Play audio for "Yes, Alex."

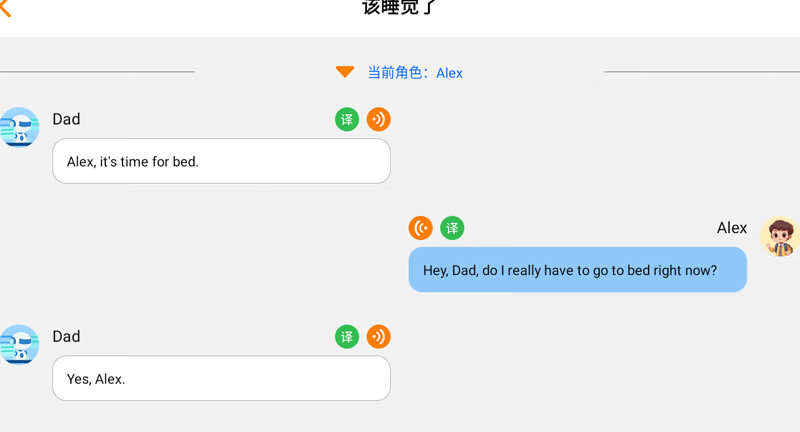[x=379, y=337]
